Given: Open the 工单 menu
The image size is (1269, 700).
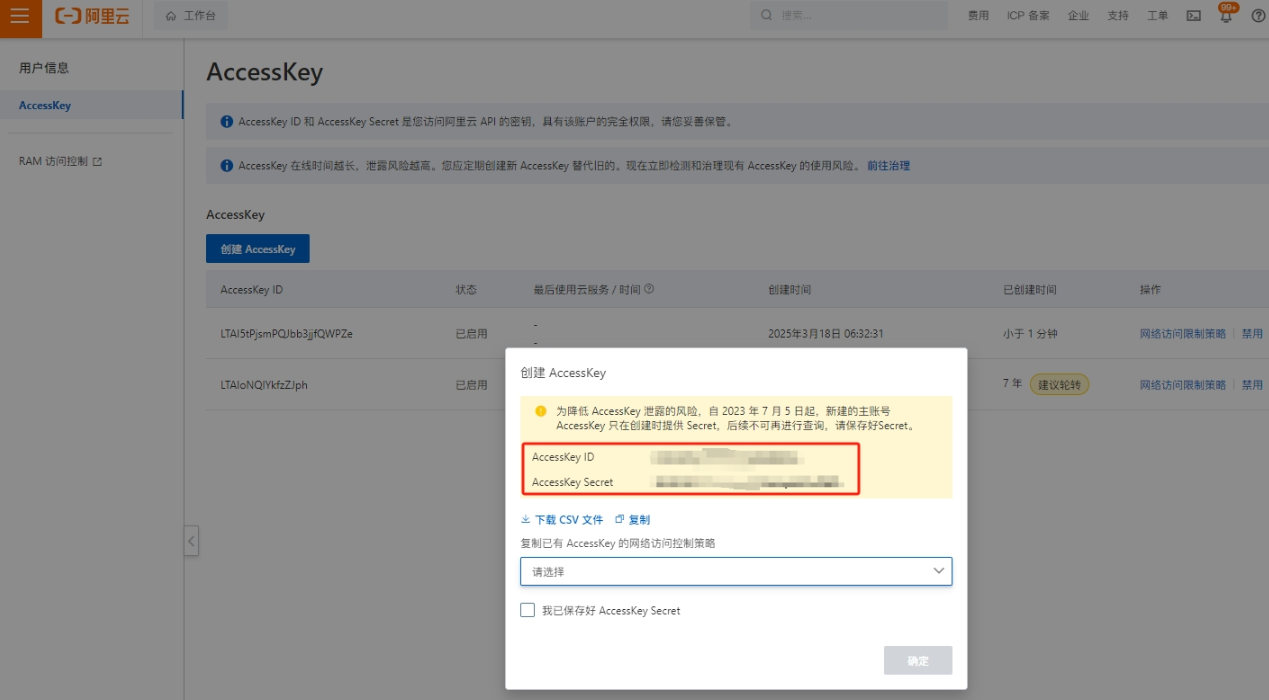Looking at the screenshot, I should click(x=1157, y=16).
